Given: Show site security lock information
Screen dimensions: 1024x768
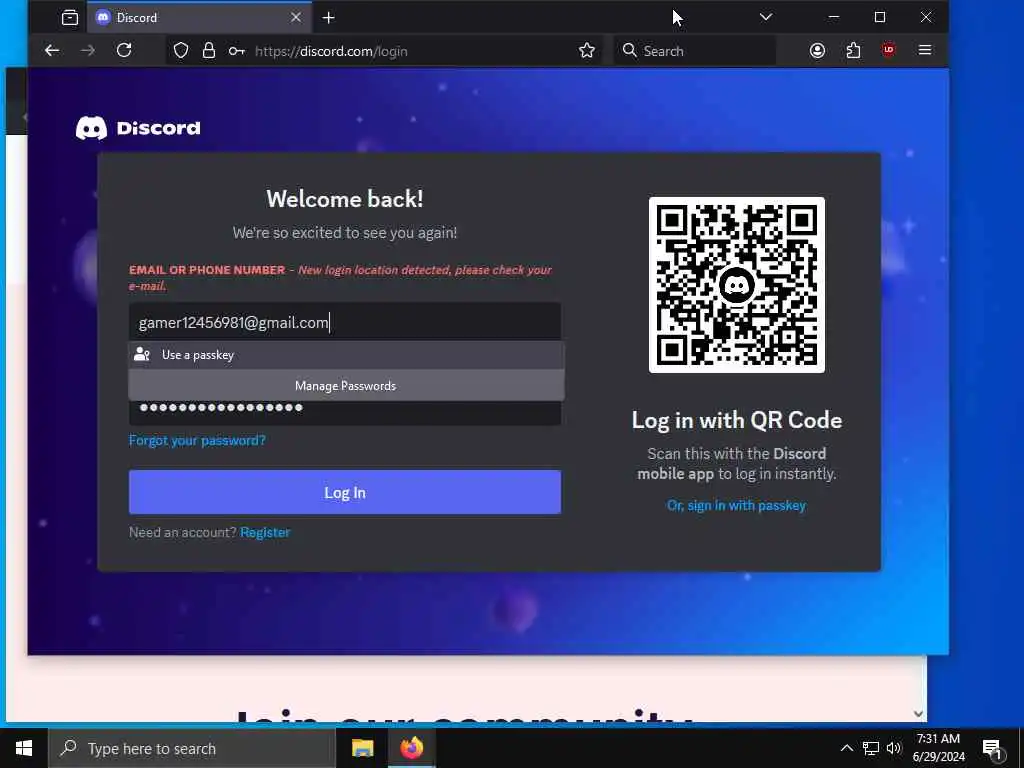Looking at the screenshot, I should coord(208,50).
